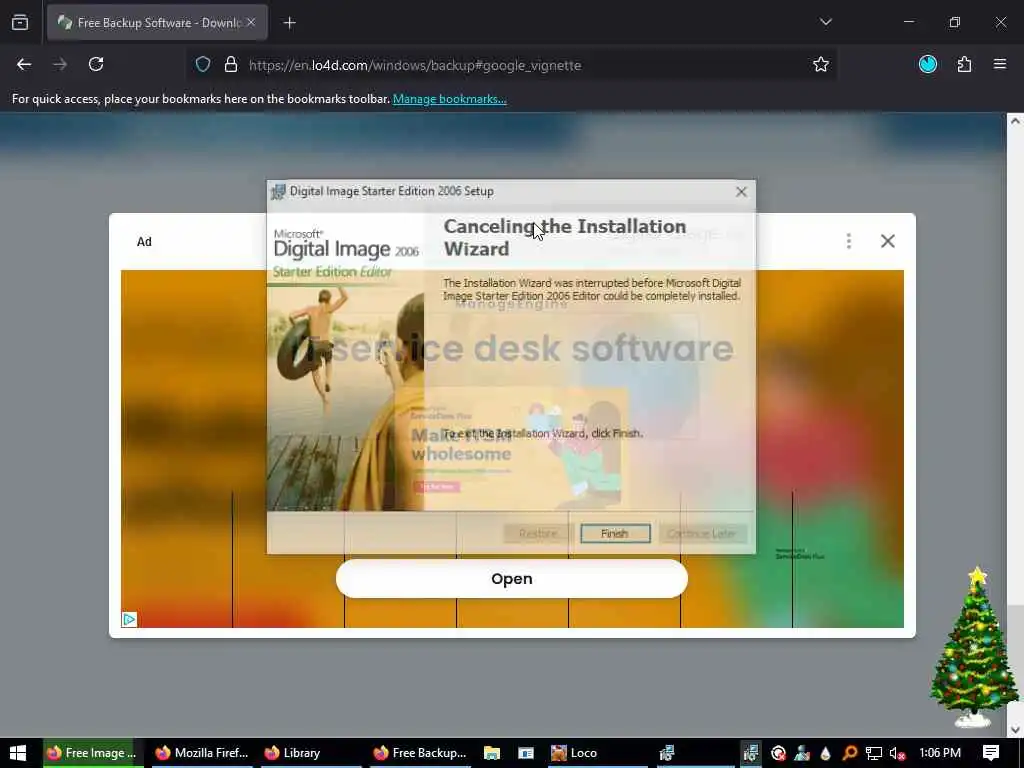Viewport: 1024px width, 768px height.
Task: Click the messenger people tray icon
Action: (x=802, y=753)
